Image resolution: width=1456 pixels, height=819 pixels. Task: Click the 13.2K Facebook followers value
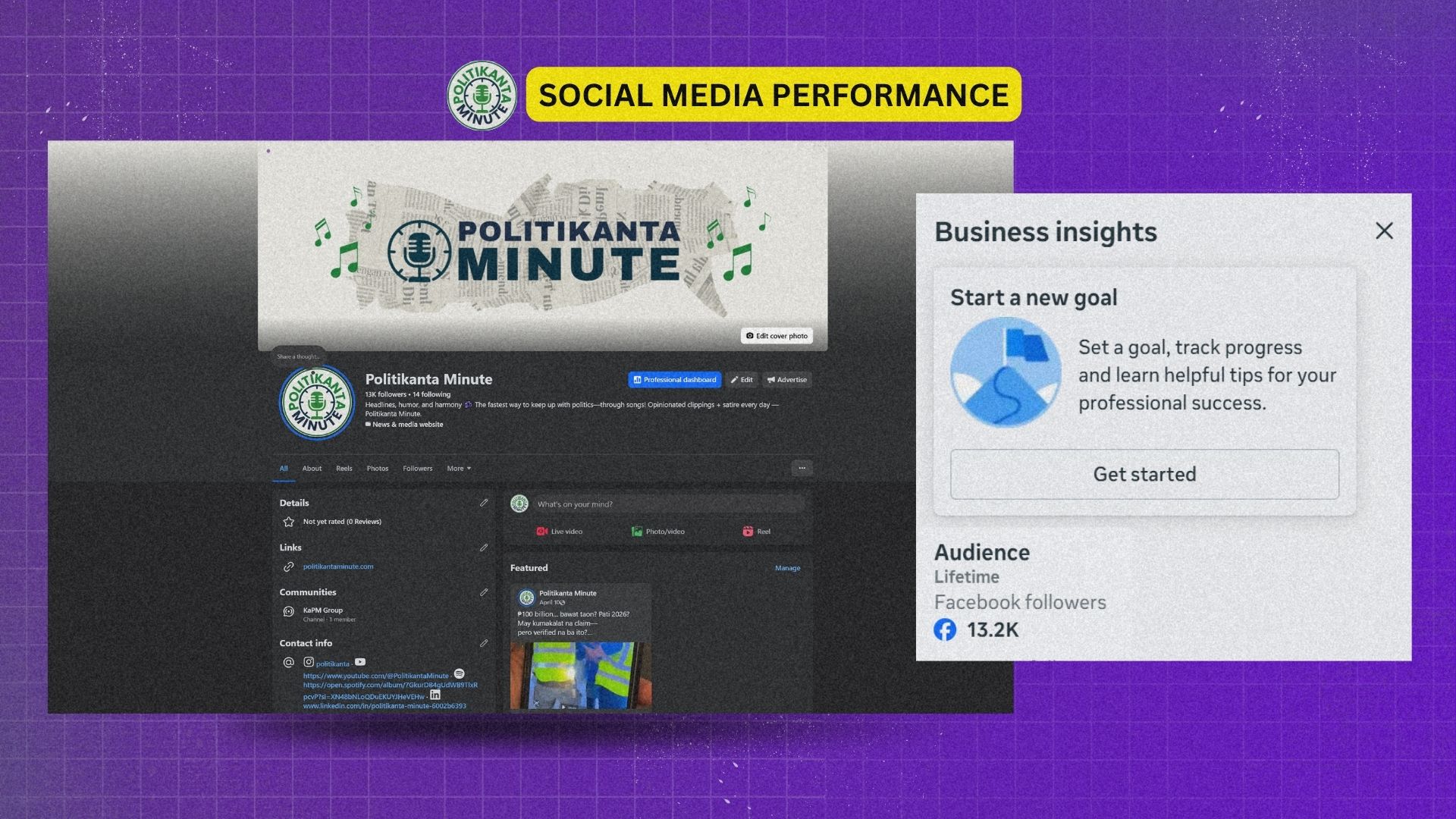[993, 630]
